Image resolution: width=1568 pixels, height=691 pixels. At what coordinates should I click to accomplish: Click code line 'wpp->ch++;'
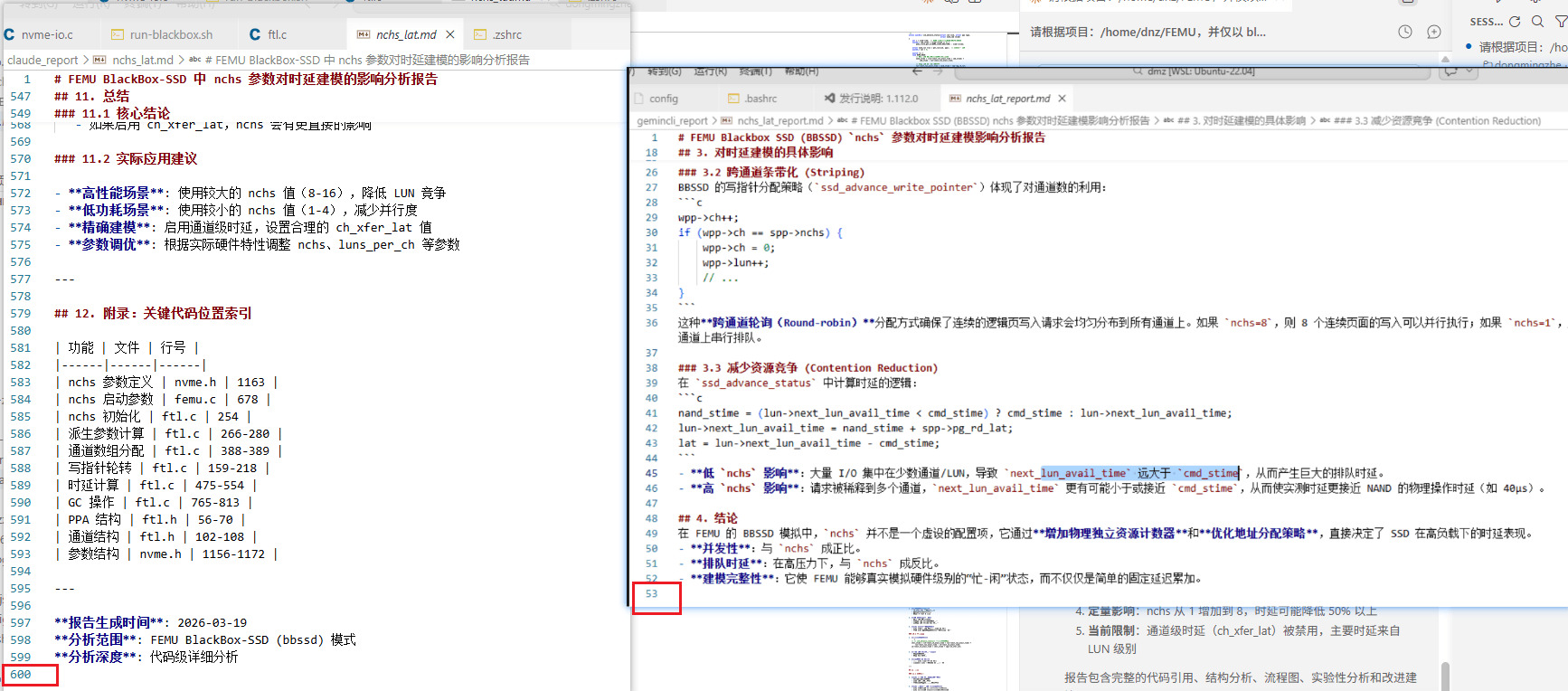[x=708, y=217]
